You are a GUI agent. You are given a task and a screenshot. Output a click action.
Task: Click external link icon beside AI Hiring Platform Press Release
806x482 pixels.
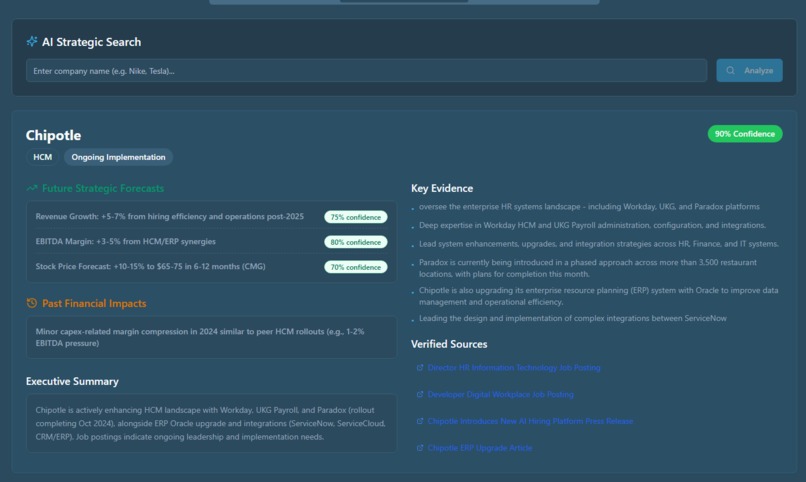(420, 421)
